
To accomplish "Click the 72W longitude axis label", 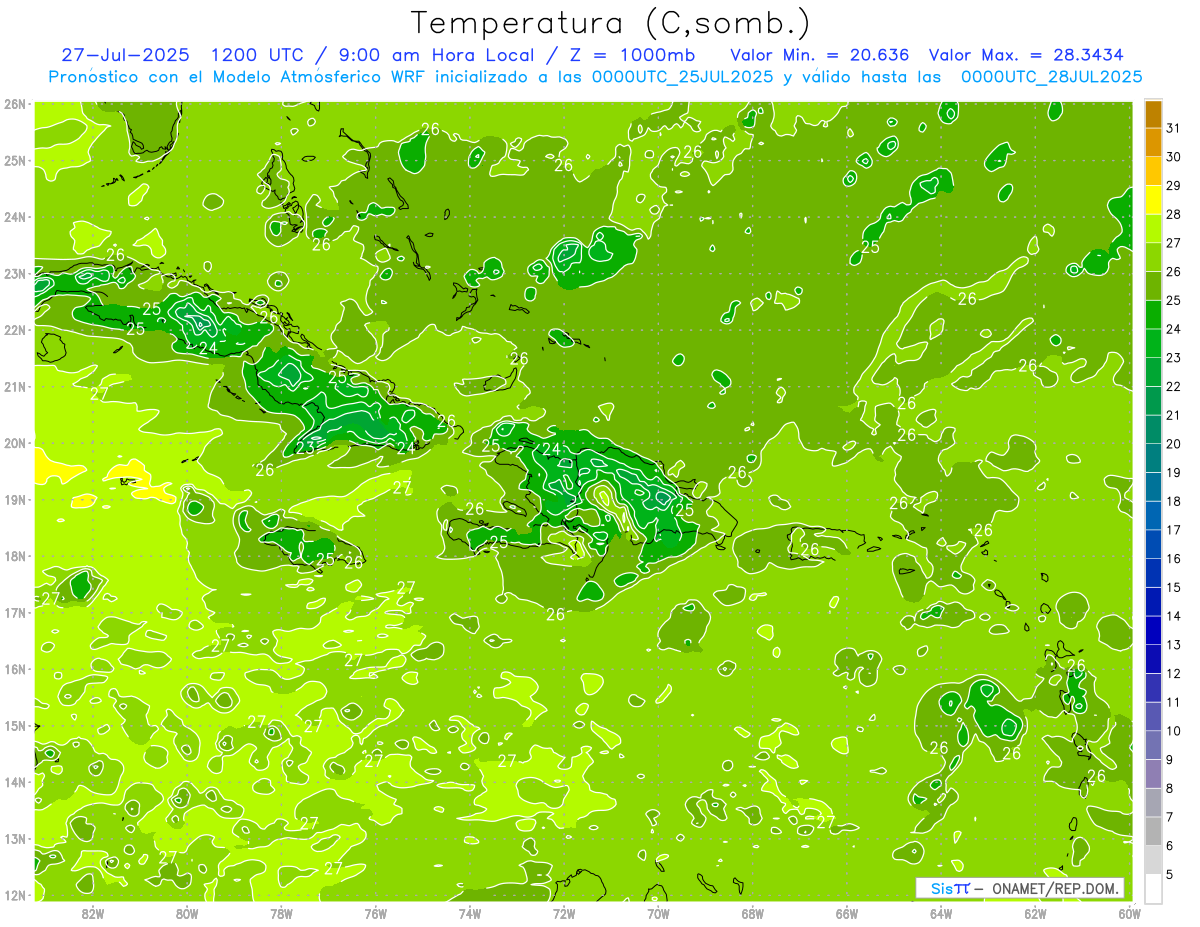I will coord(564,913).
